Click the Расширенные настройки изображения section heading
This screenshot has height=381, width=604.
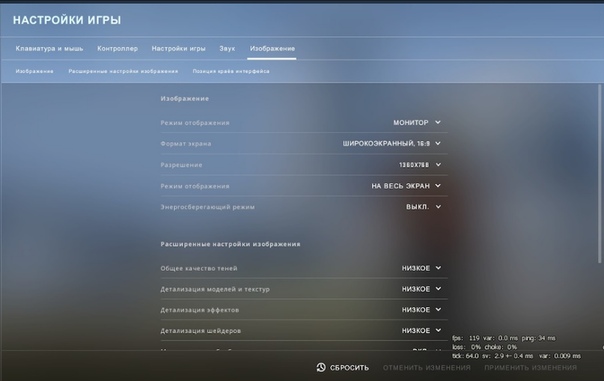point(230,244)
